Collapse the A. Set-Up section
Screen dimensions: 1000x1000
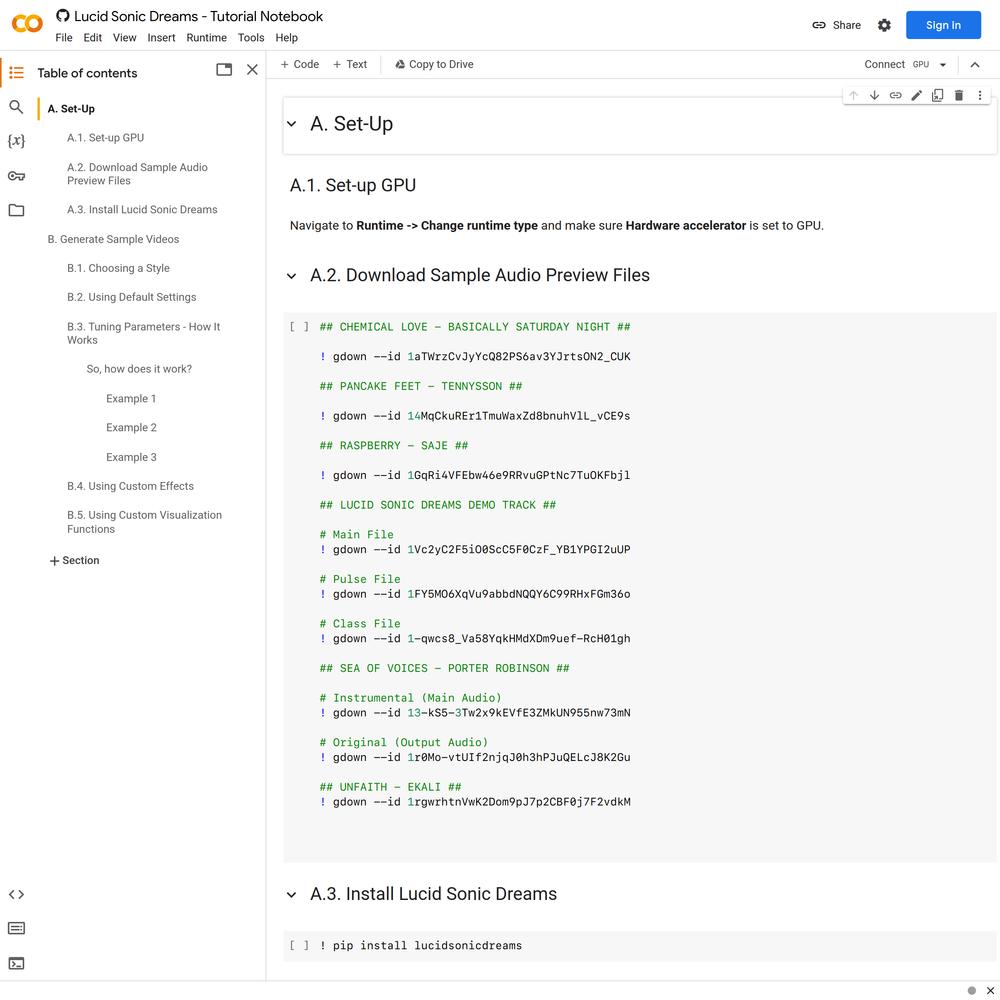pyautogui.click(x=291, y=124)
